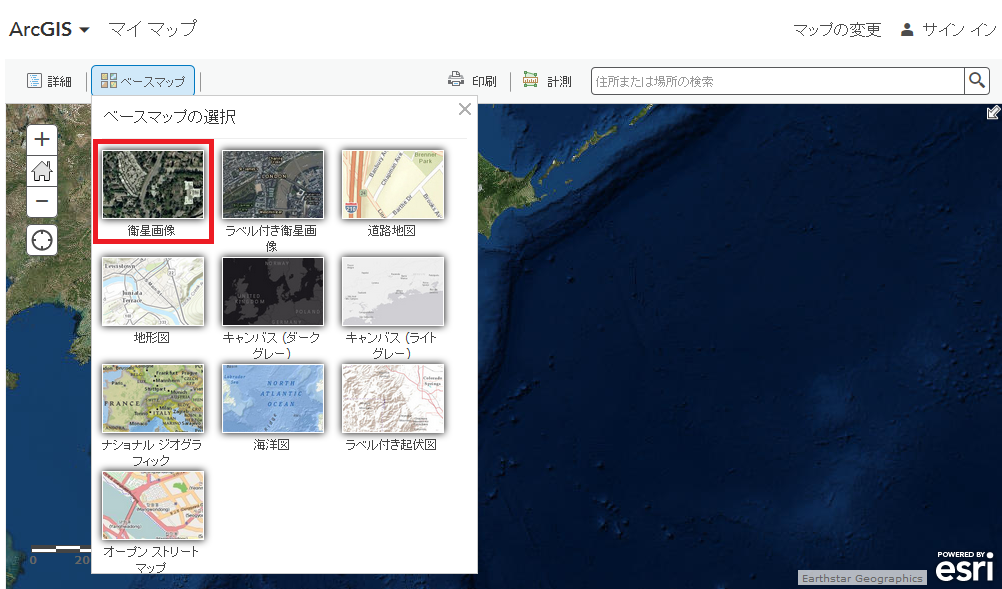The image size is (1002, 589).
Task: Zoom out with the minus button
Action: [x=42, y=201]
